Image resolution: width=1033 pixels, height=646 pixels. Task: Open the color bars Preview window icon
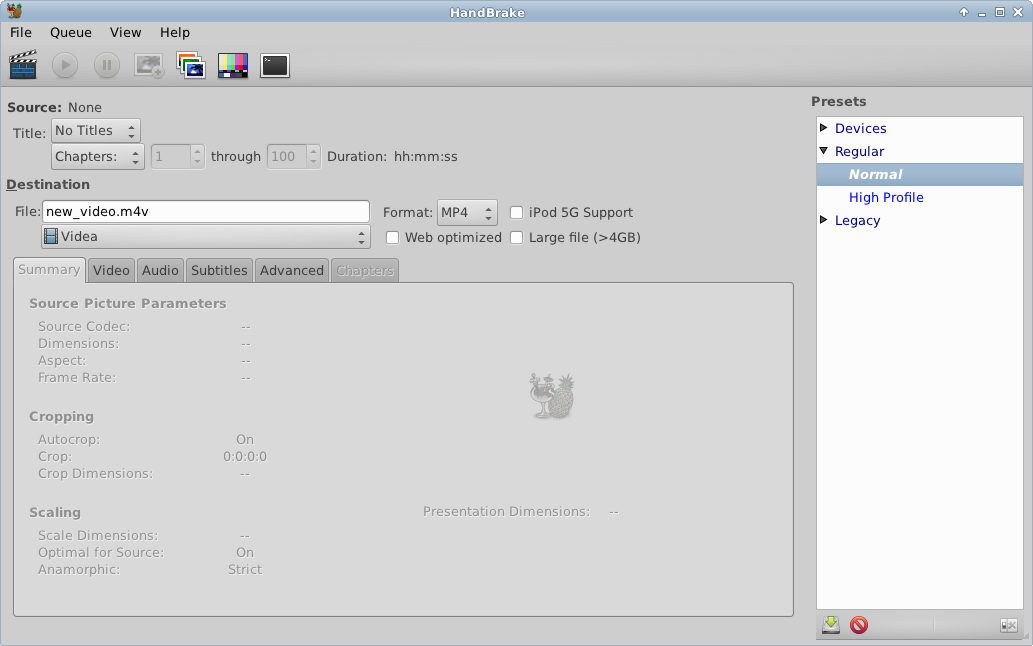click(233, 66)
